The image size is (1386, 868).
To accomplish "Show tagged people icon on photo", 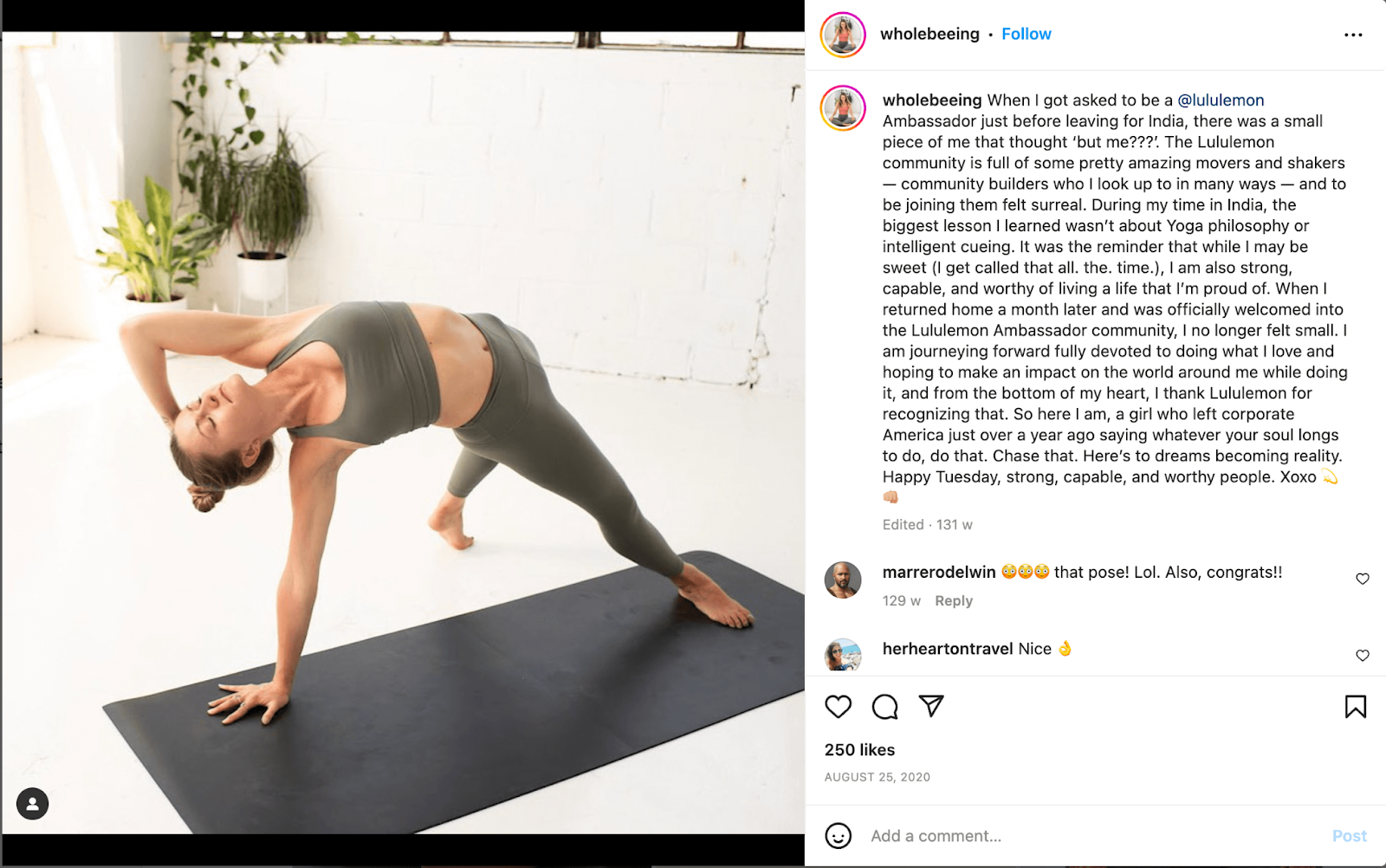I will point(33,804).
